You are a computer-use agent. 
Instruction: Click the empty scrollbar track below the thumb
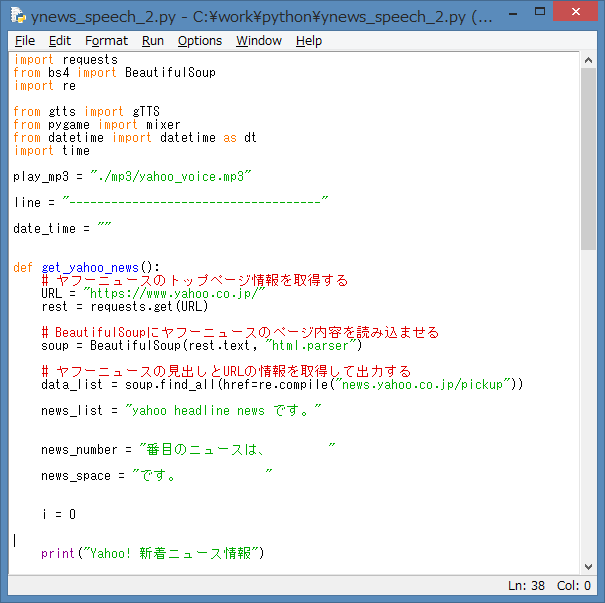click(588, 400)
